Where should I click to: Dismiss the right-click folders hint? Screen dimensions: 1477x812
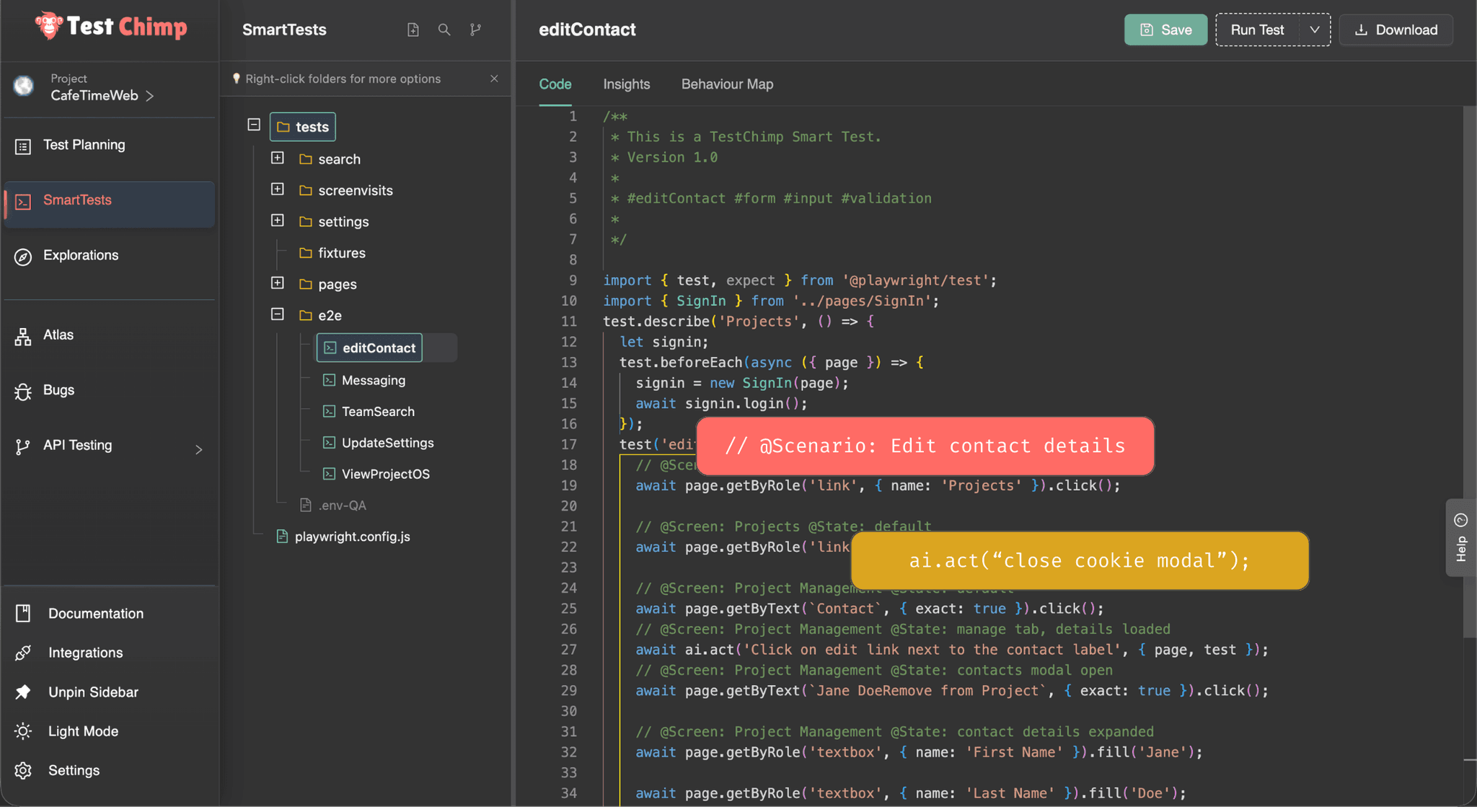(494, 79)
